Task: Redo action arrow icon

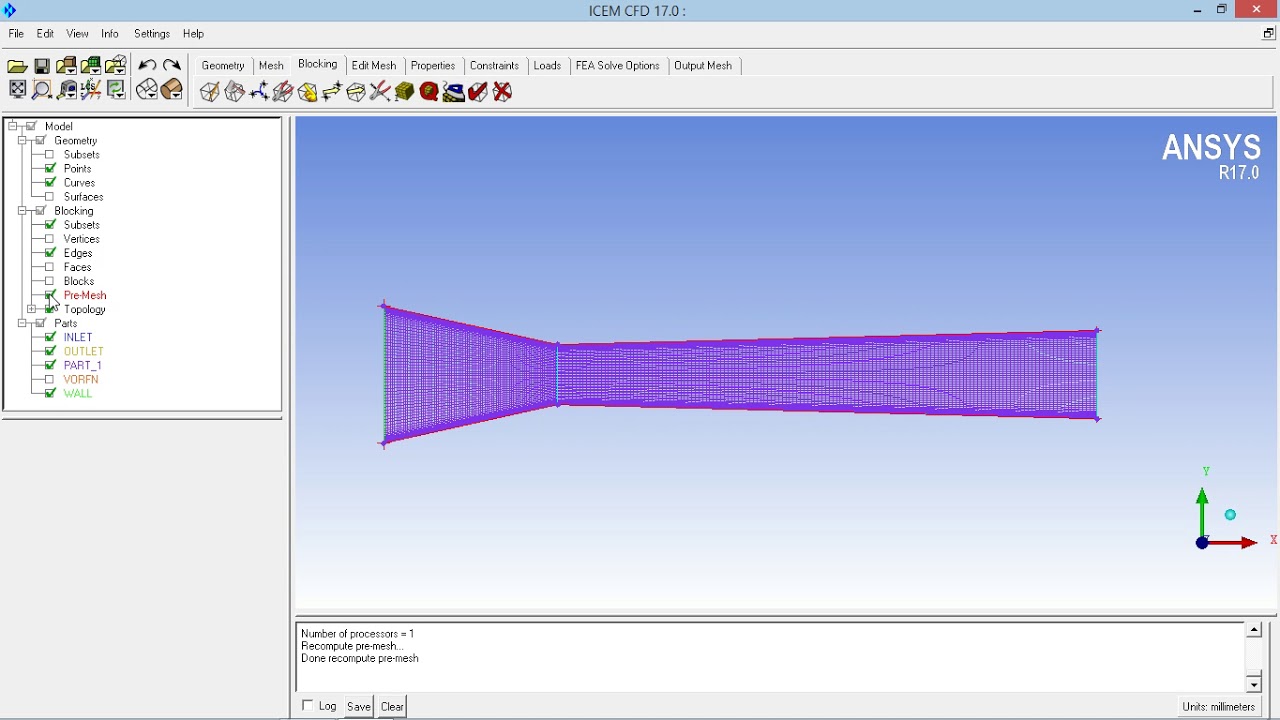Action: click(172, 66)
